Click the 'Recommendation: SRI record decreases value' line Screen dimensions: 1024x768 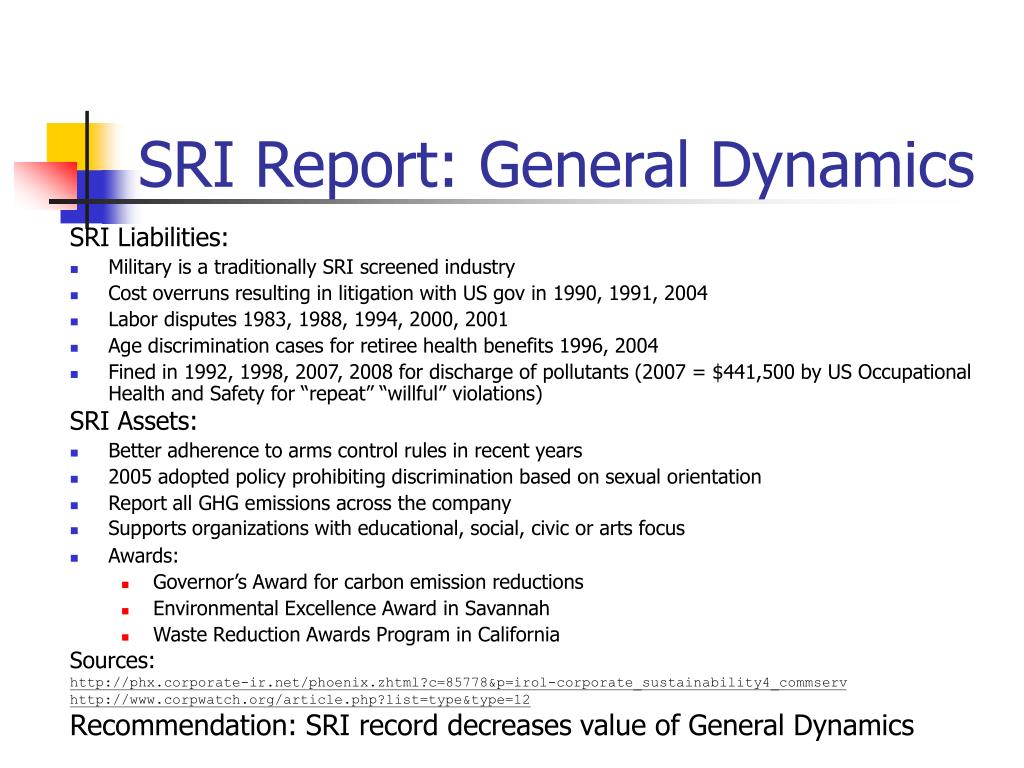pyautogui.click(x=492, y=726)
